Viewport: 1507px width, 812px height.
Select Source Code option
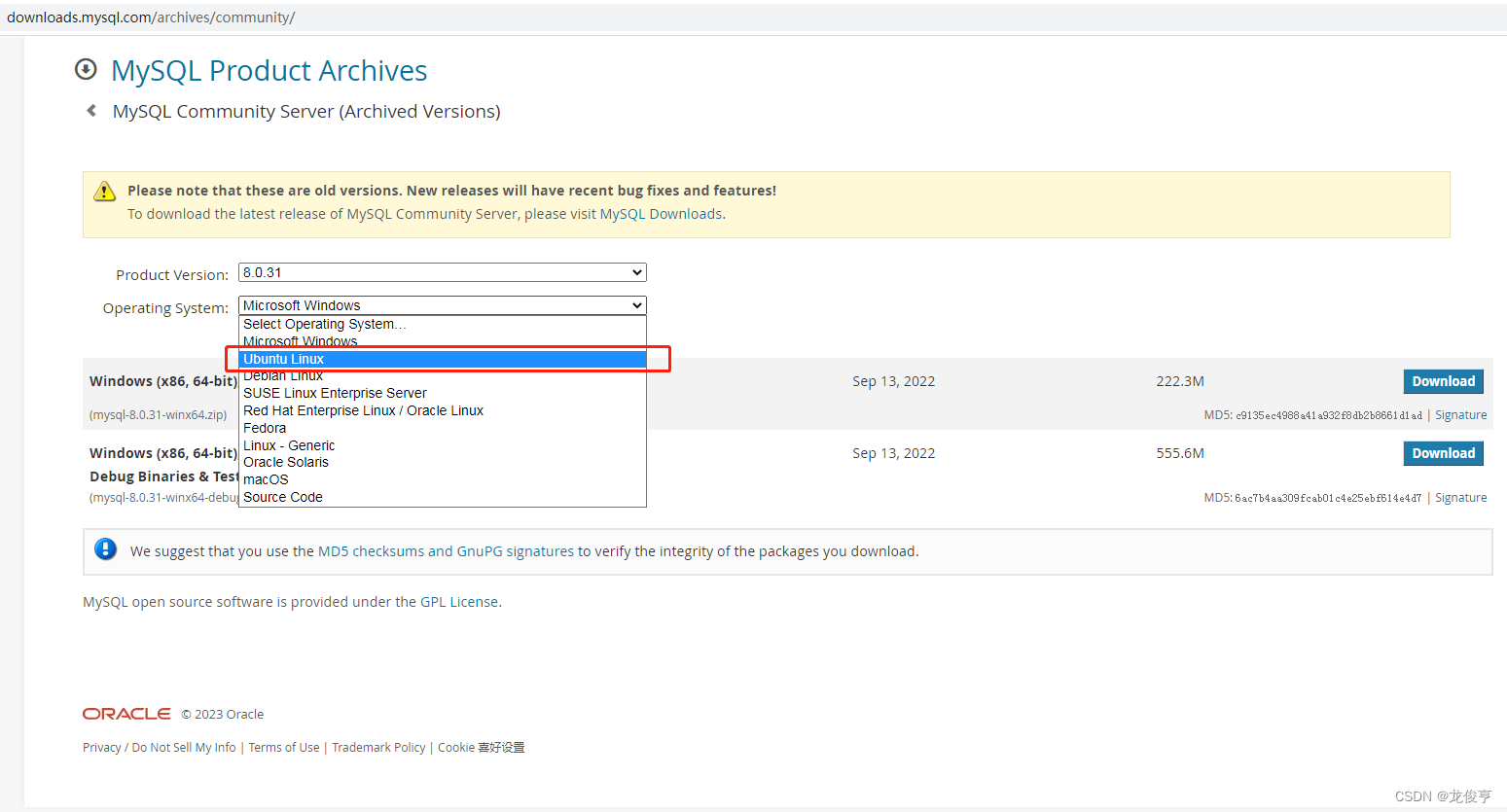[443, 497]
